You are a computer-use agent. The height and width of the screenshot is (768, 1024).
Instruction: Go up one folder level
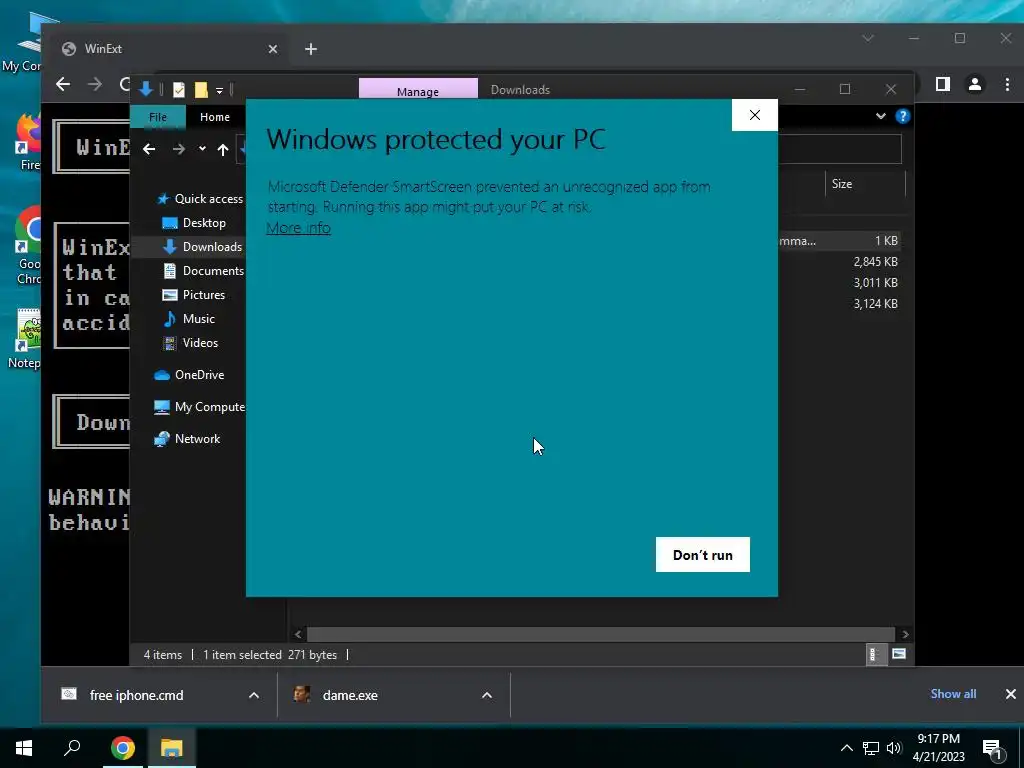tap(223, 150)
